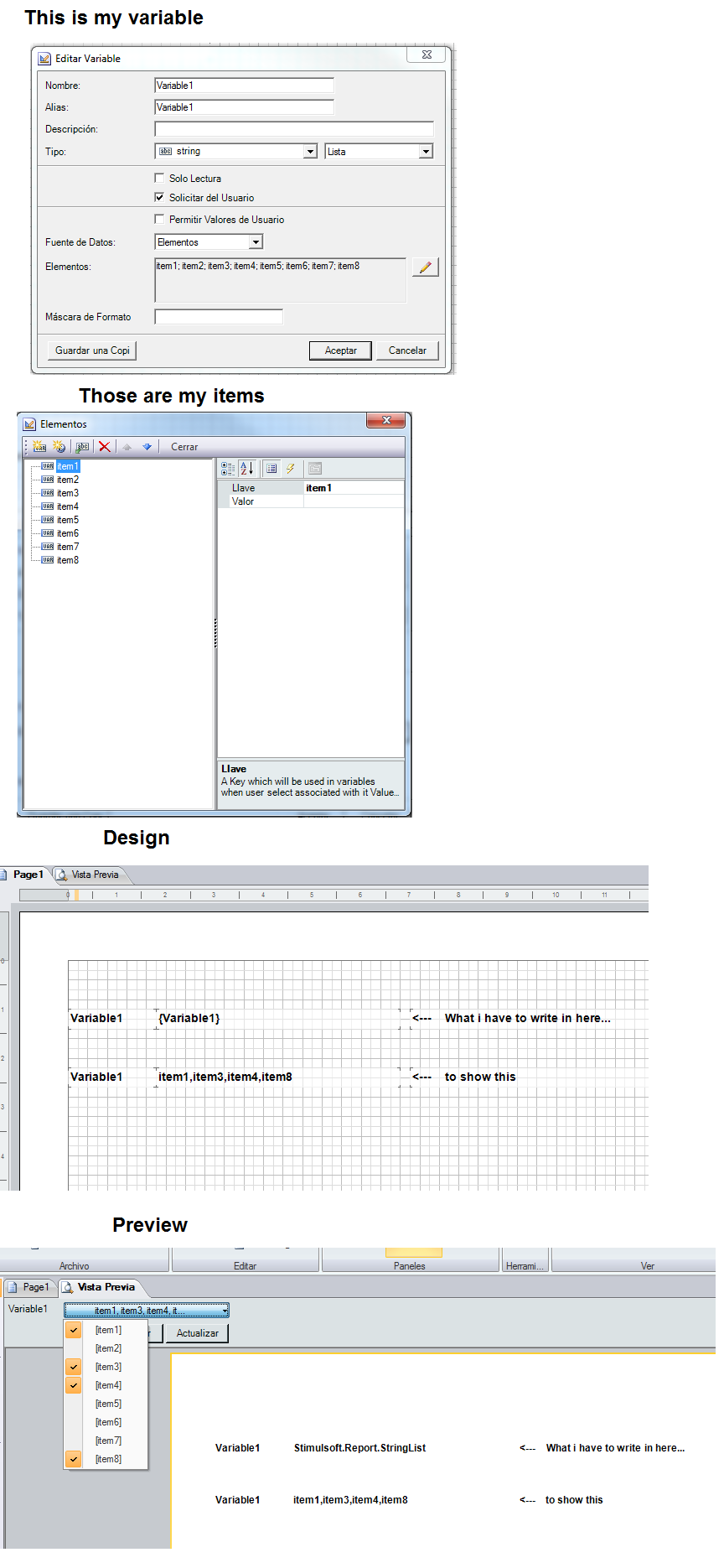Select item2 in the Elementos tree
Viewport: 724px width, 1568px height.
(x=68, y=480)
